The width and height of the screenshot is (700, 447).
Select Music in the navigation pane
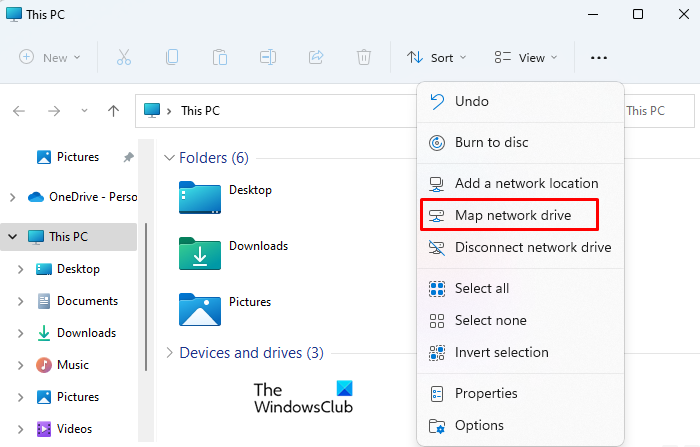pyautogui.click(x=73, y=365)
